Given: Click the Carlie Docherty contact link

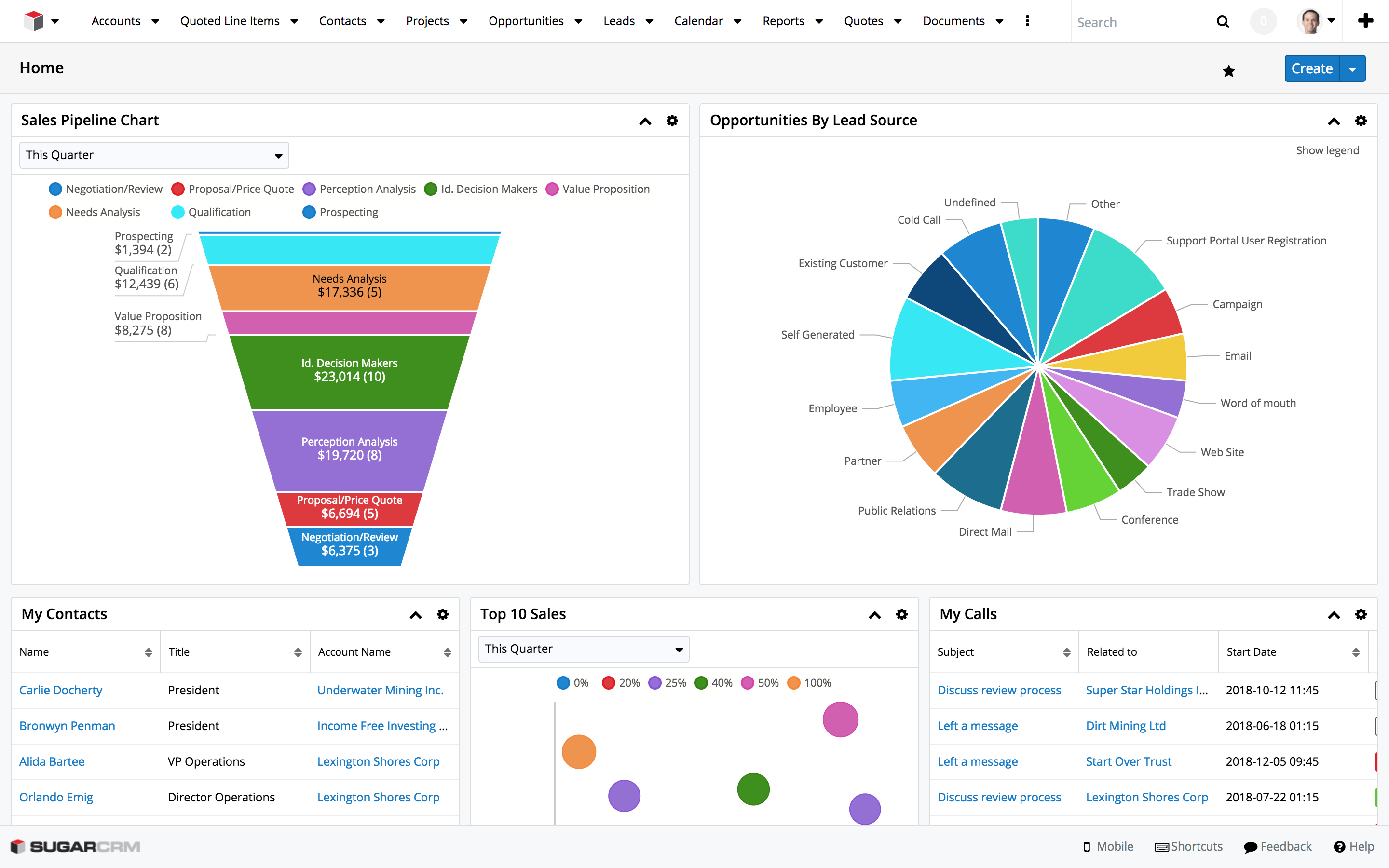Looking at the screenshot, I should [x=61, y=689].
